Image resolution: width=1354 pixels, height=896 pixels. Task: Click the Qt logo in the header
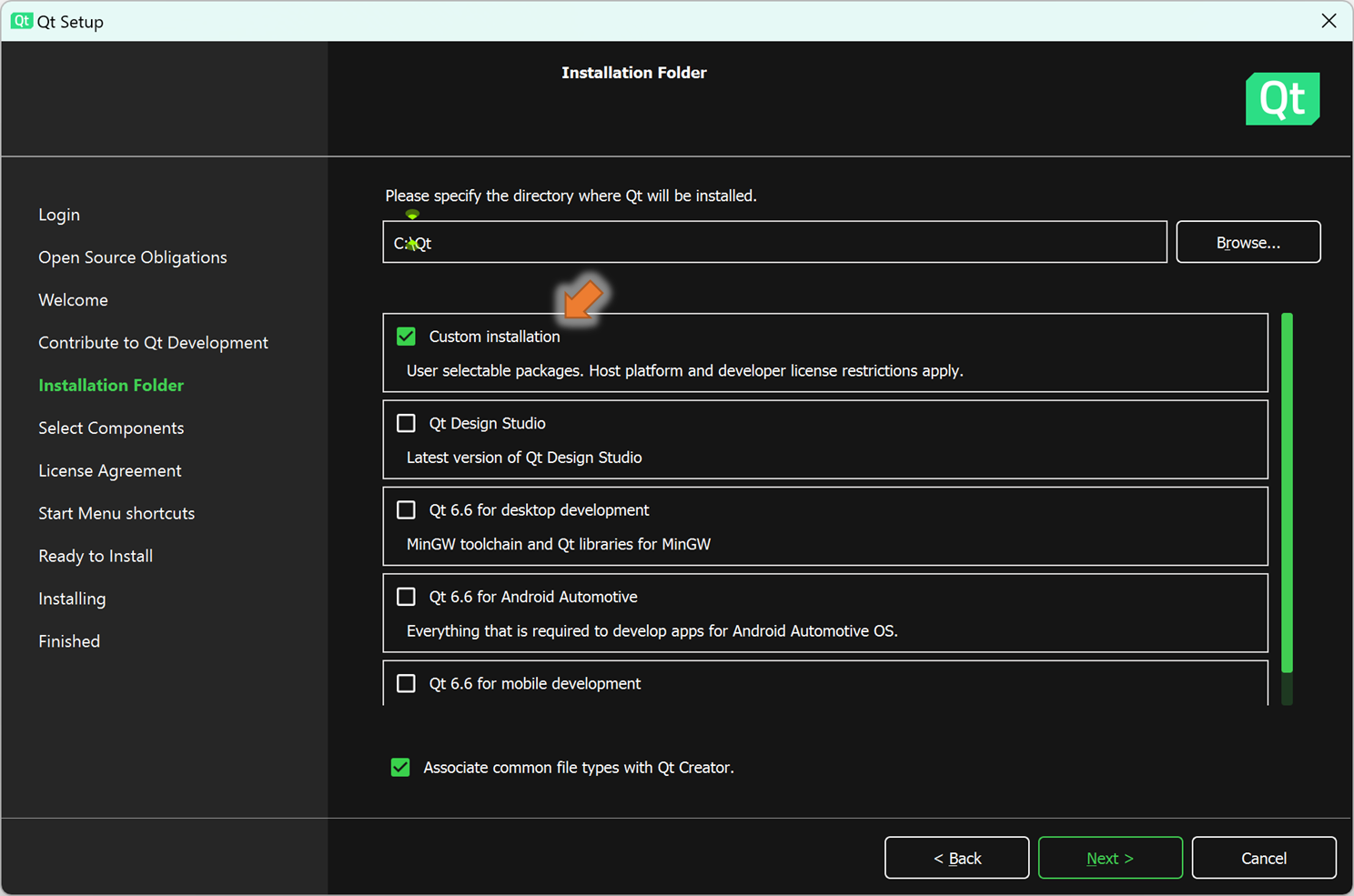tap(1282, 98)
